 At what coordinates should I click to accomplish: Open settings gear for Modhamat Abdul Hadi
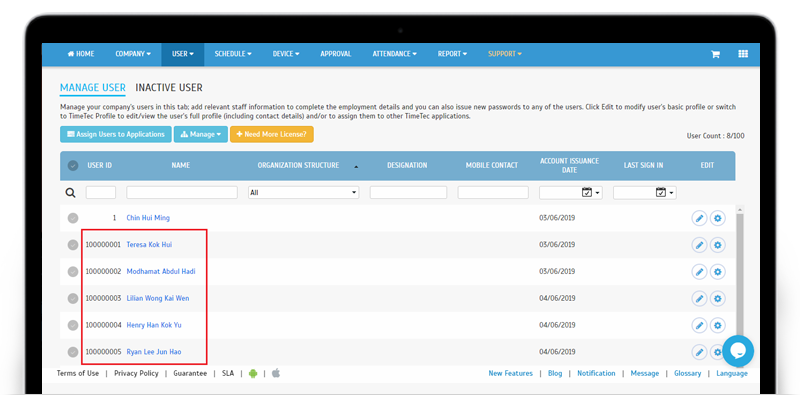[x=717, y=271]
